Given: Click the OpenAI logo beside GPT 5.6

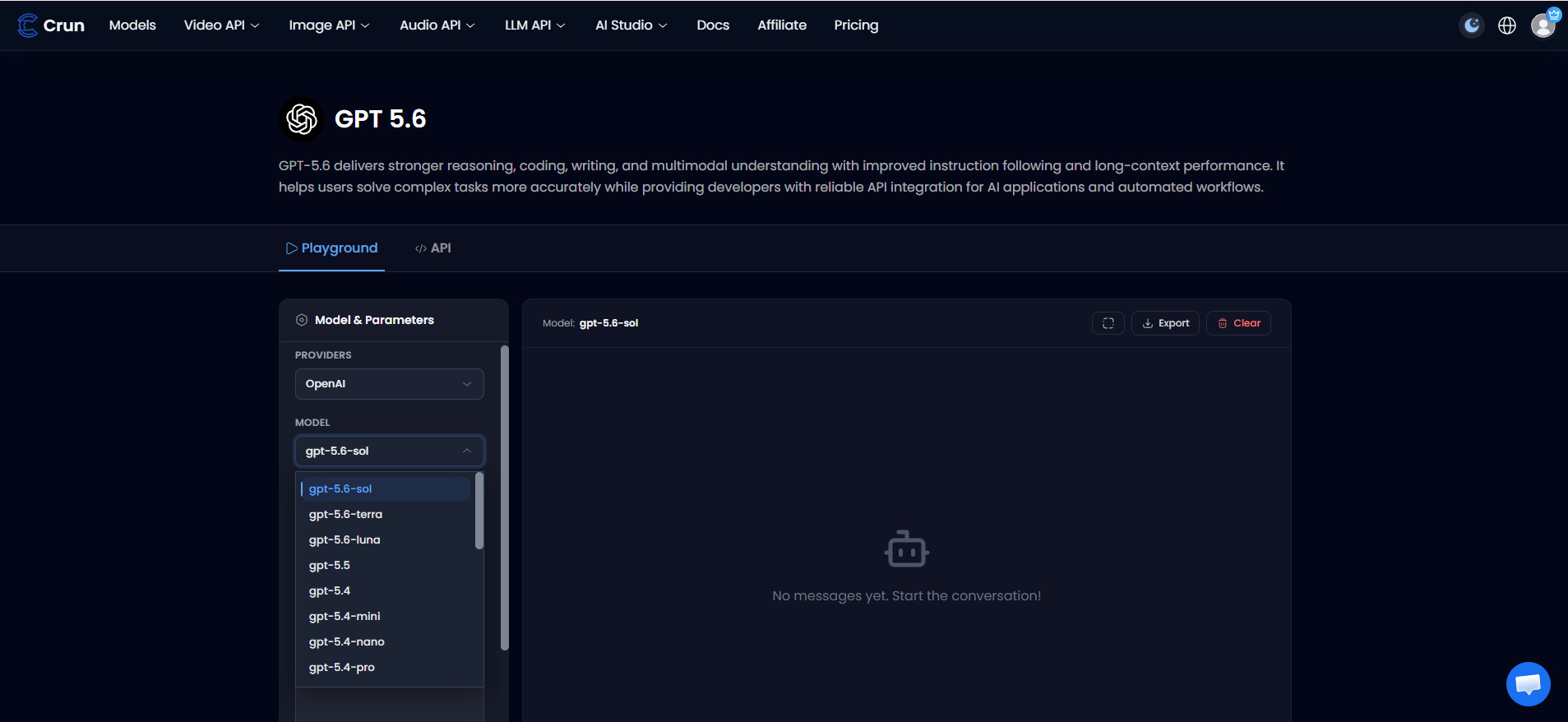Looking at the screenshot, I should point(302,119).
